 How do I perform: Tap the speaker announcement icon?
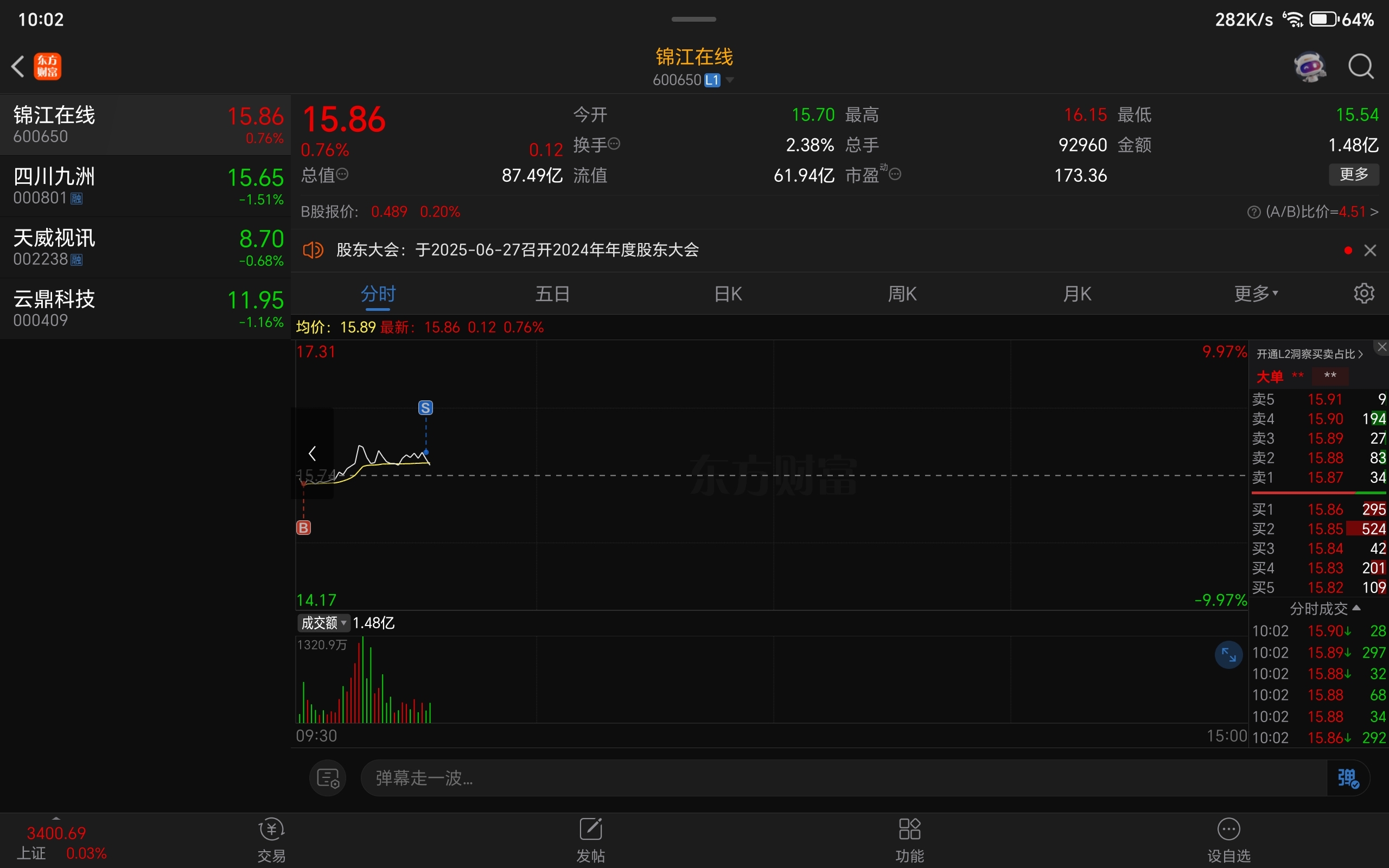click(314, 250)
